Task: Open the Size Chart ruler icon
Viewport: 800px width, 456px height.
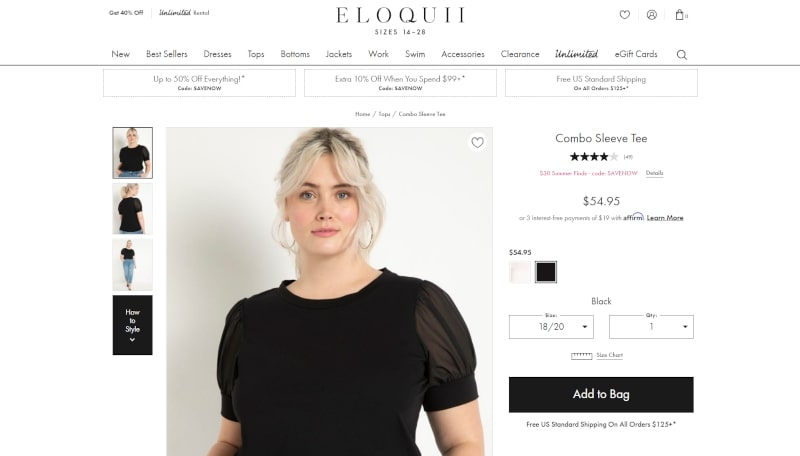Action: click(x=582, y=356)
